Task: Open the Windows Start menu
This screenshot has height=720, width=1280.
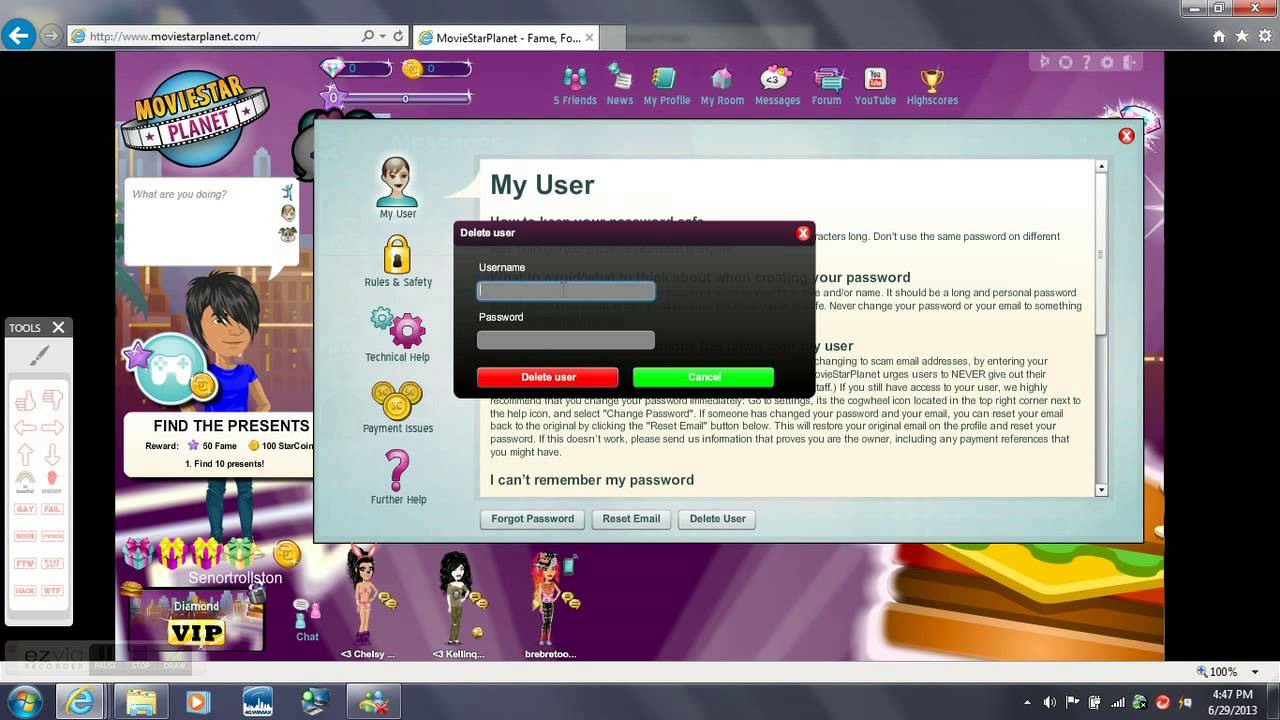Action: coord(24,701)
